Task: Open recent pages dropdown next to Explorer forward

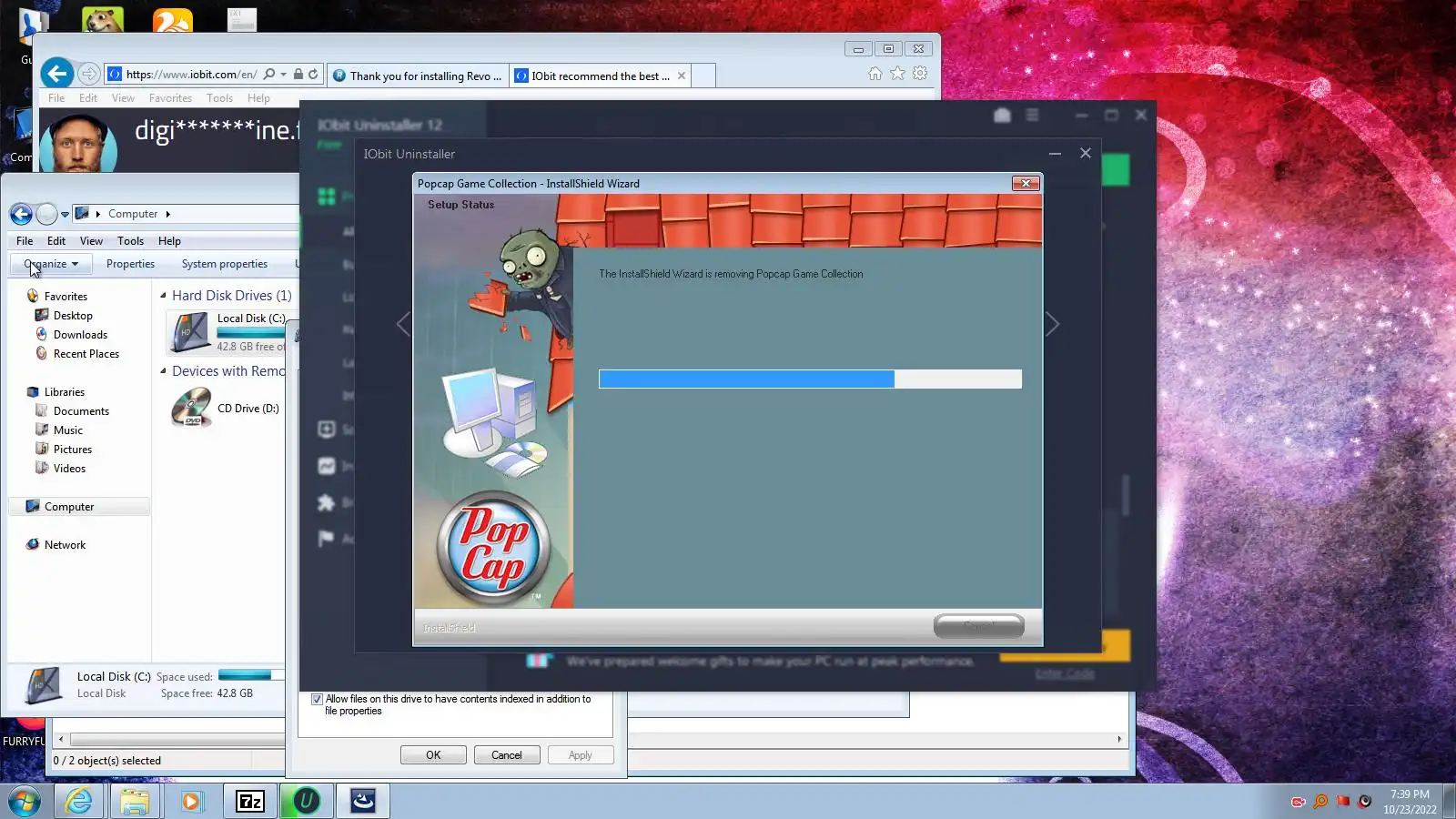Action: 65,215
